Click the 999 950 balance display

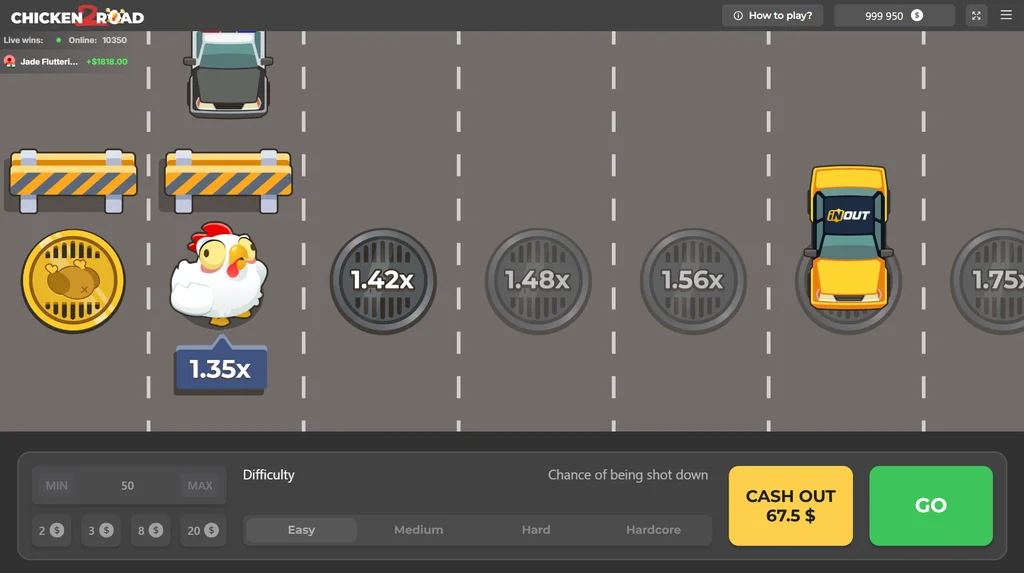pos(894,15)
